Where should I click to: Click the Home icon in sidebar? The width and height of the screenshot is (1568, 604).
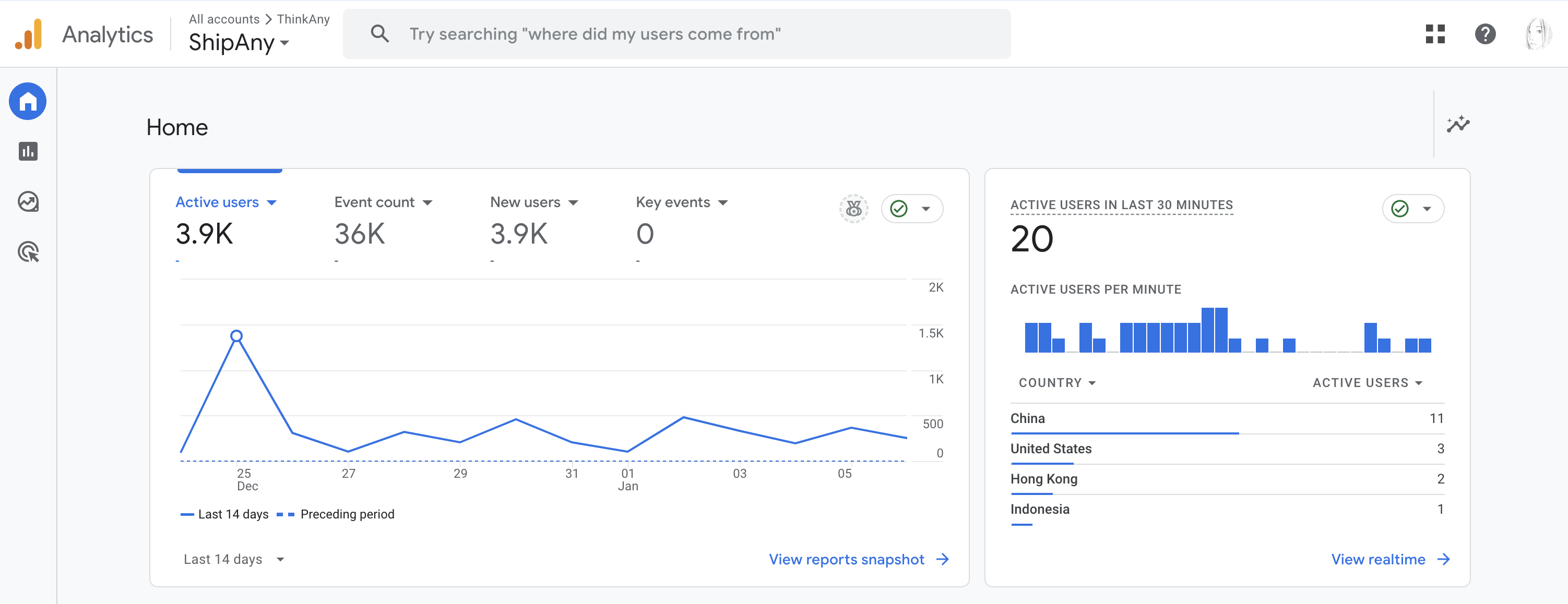tap(28, 101)
